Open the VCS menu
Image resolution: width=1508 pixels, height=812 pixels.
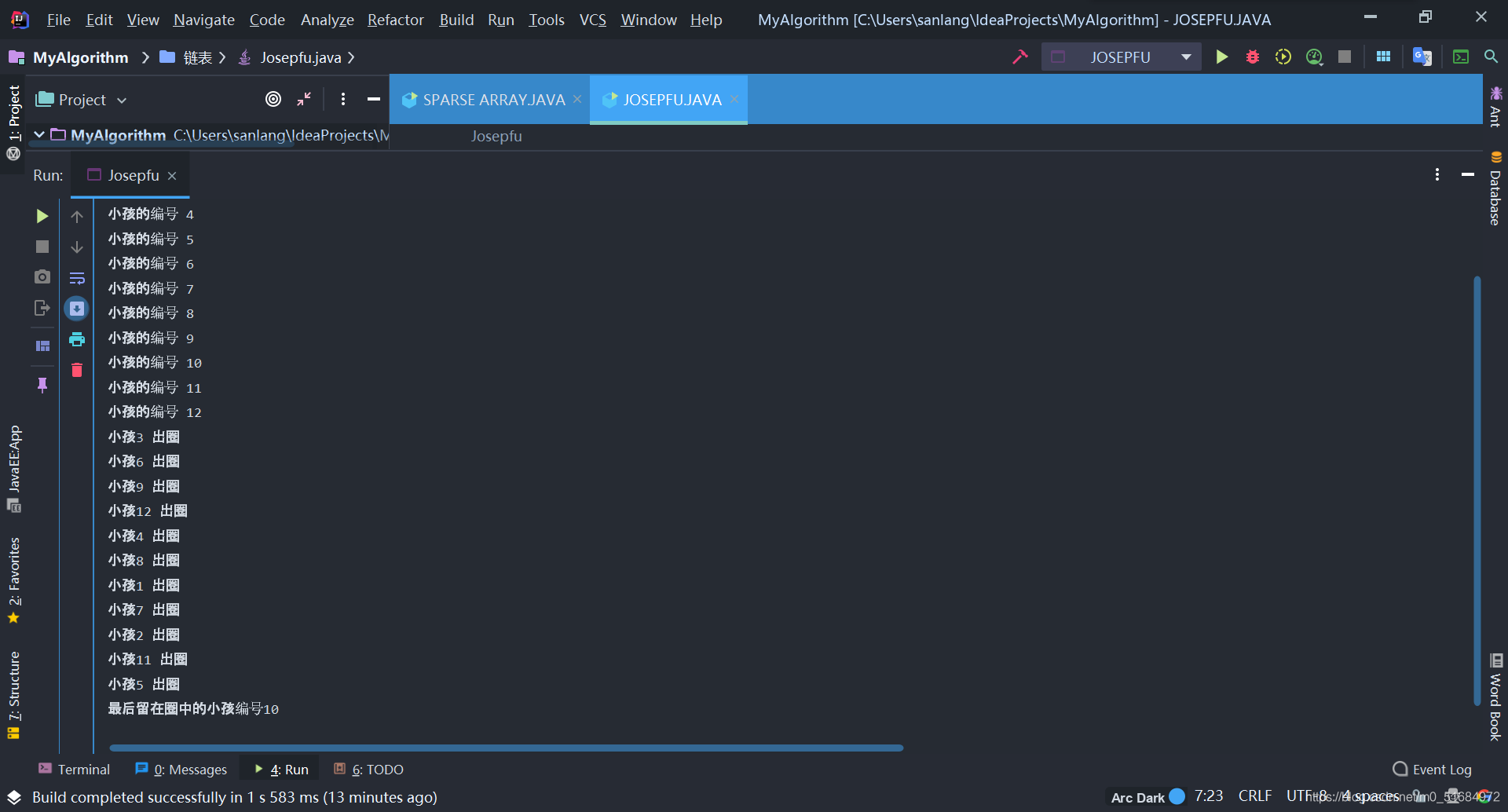(593, 20)
